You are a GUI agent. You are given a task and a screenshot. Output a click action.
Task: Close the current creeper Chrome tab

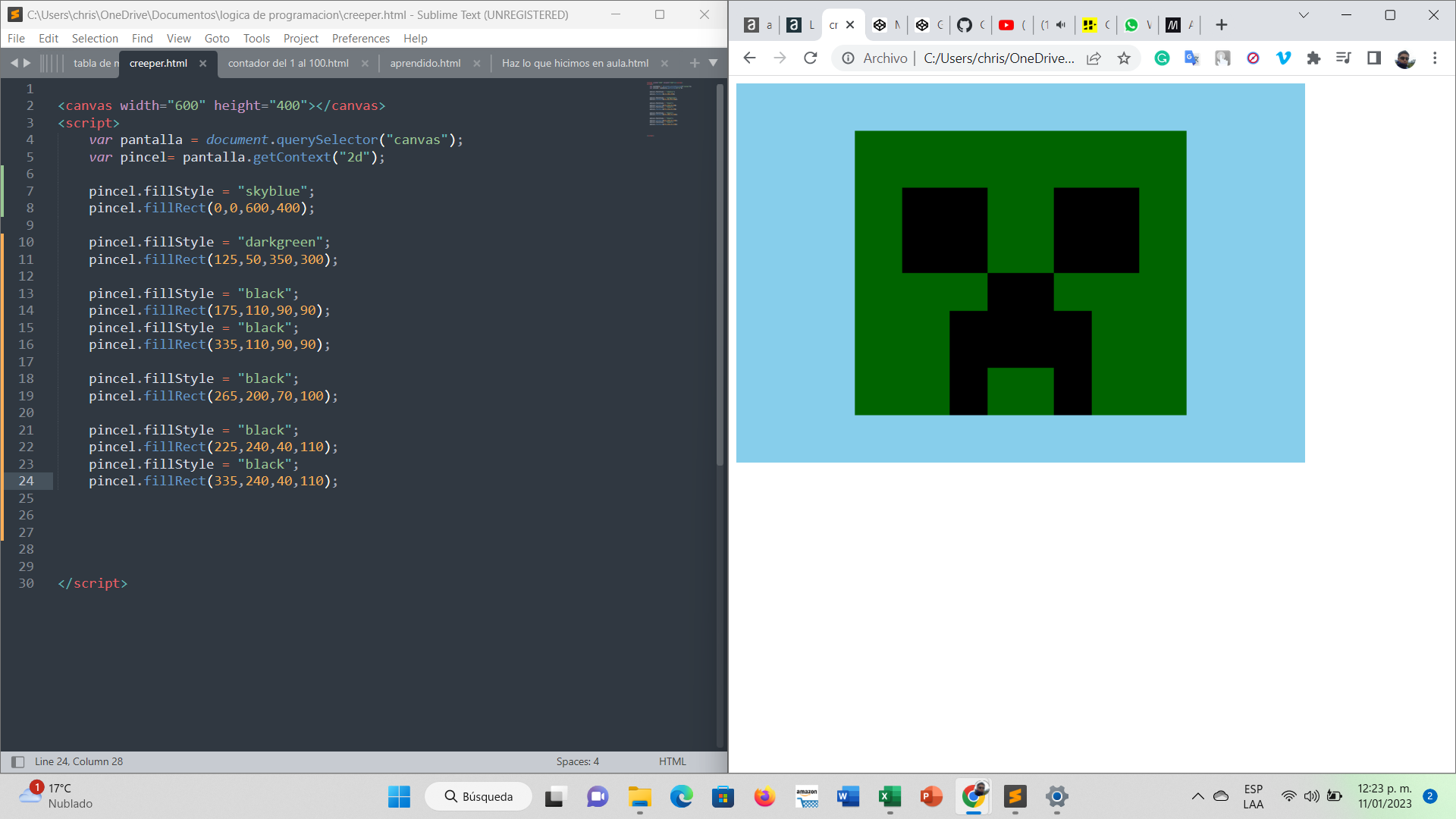(850, 25)
